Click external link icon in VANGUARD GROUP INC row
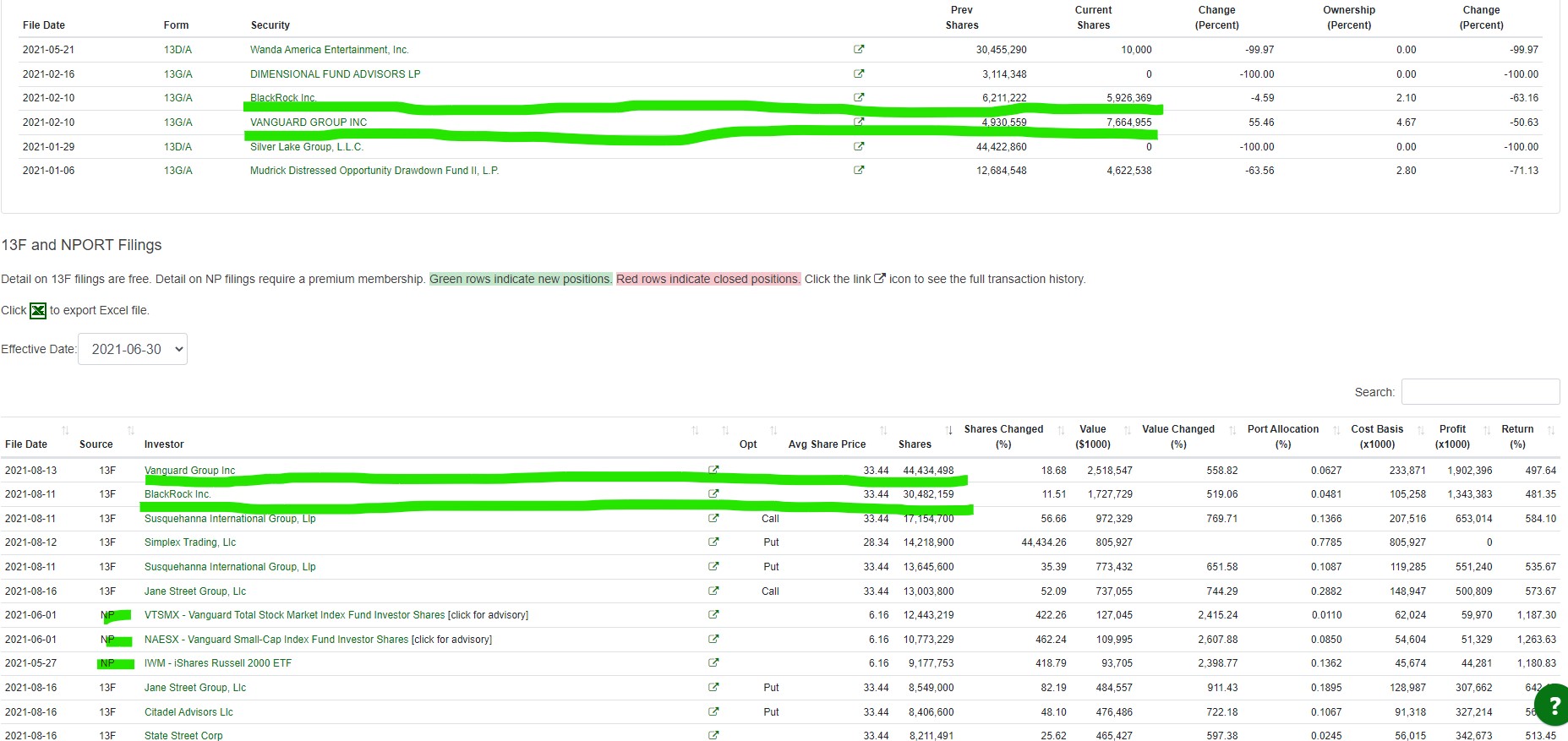 [x=859, y=122]
